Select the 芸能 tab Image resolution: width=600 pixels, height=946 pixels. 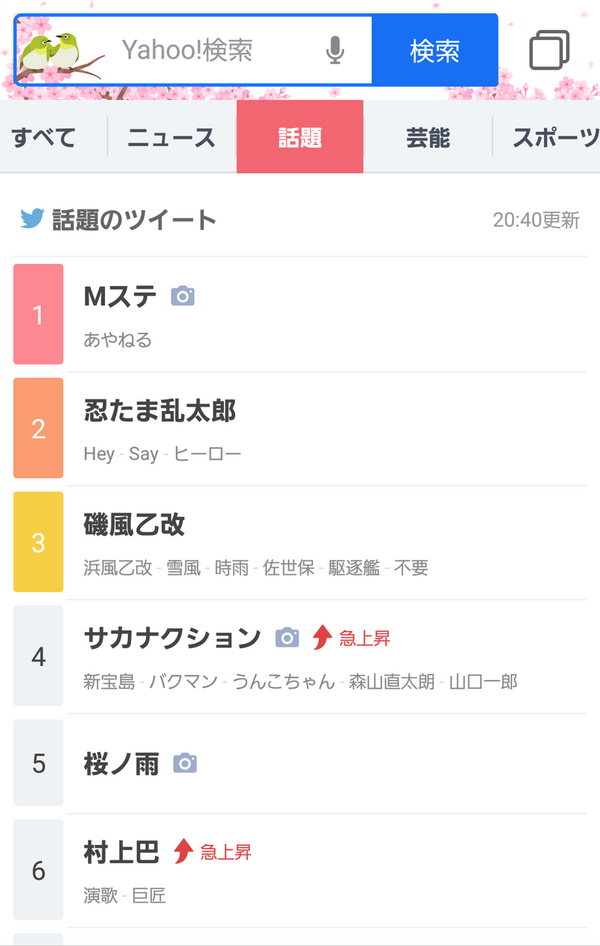(x=428, y=138)
